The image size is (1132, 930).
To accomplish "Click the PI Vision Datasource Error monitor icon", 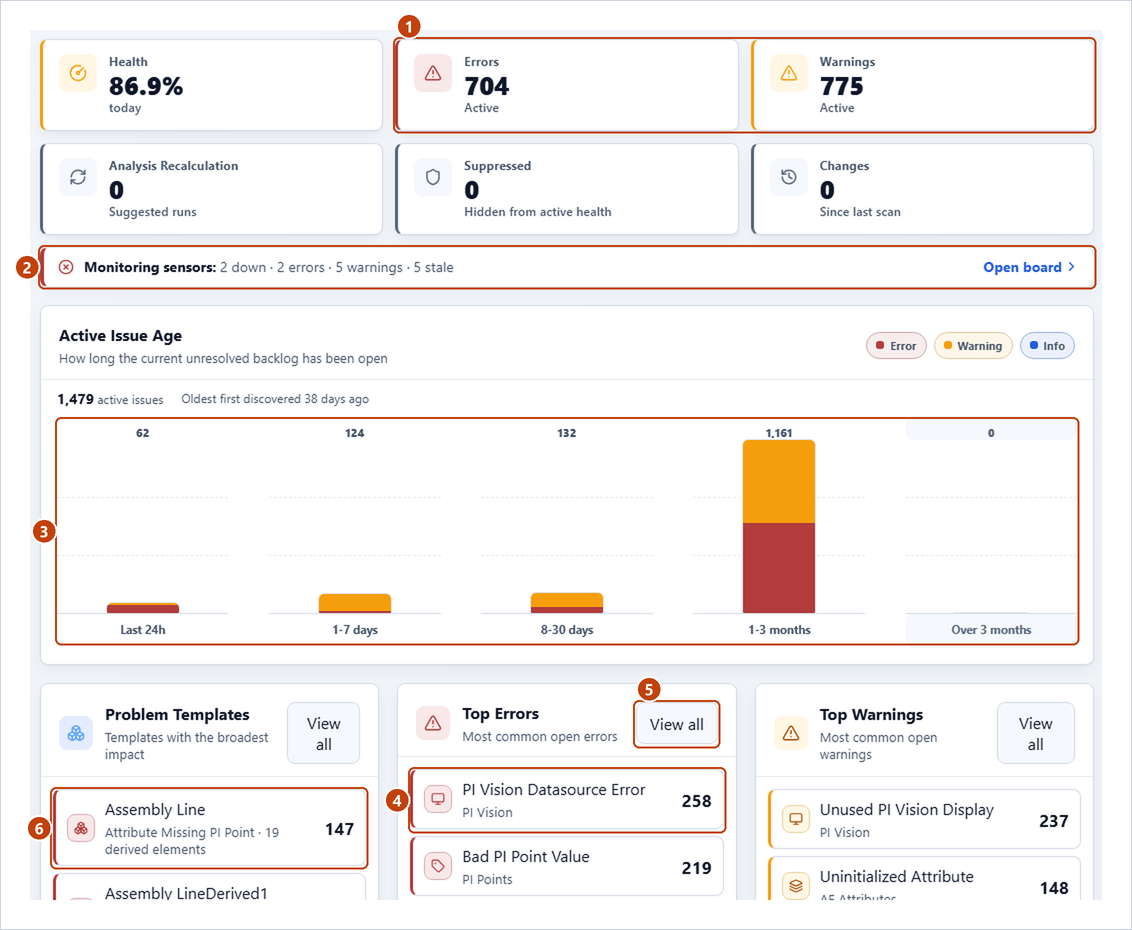I will point(437,799).
